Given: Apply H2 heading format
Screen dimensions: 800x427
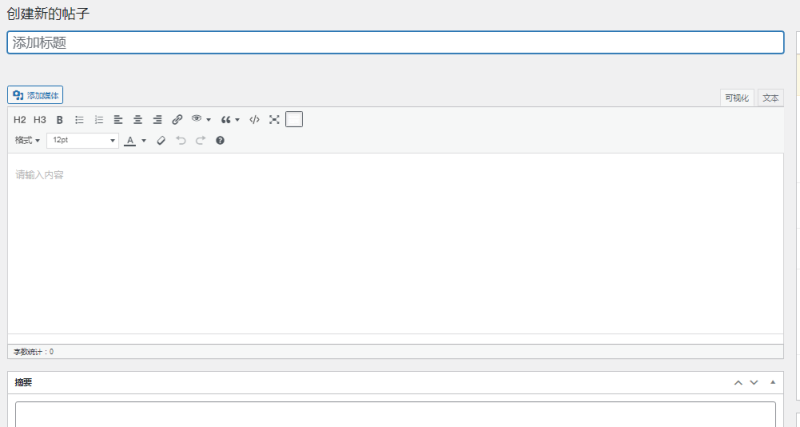Looking at the screenshot, I should point(19,120).
